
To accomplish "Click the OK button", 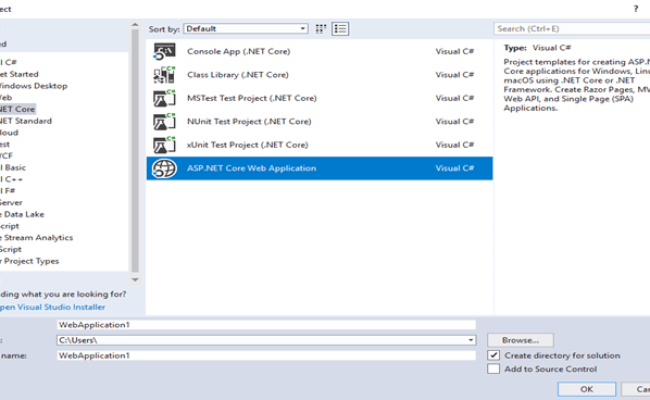I will [x=587, y=389].
